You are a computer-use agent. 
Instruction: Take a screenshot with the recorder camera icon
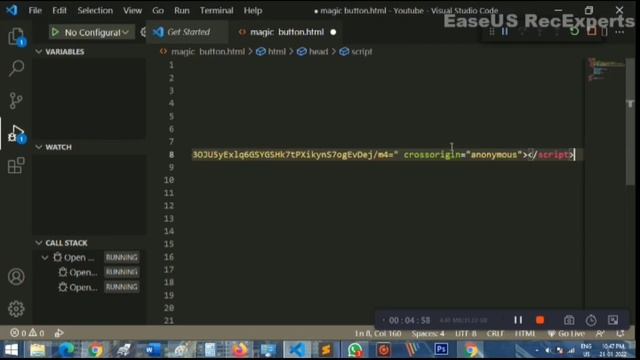[569, 320]
